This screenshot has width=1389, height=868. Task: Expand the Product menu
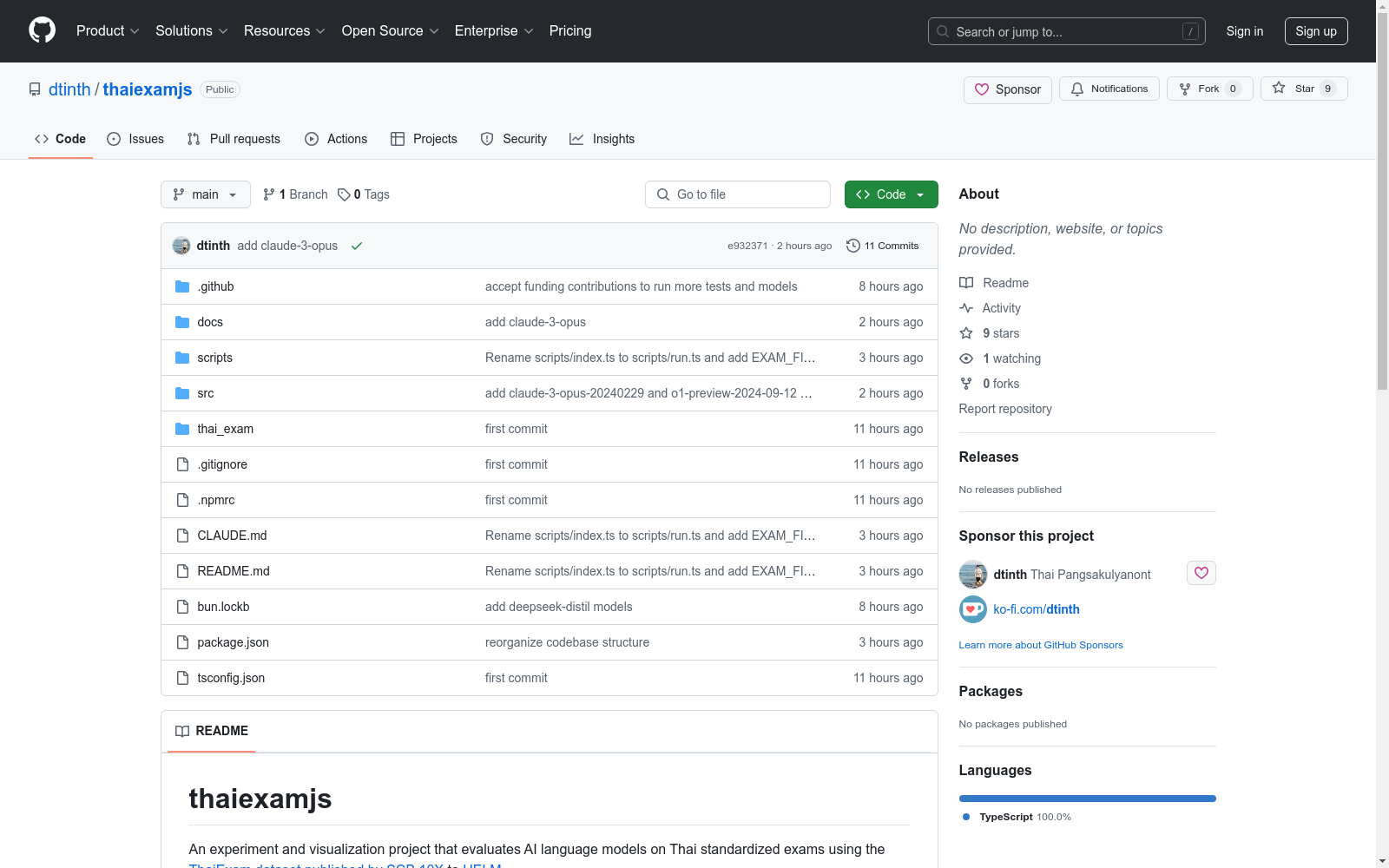click(108, 31)
